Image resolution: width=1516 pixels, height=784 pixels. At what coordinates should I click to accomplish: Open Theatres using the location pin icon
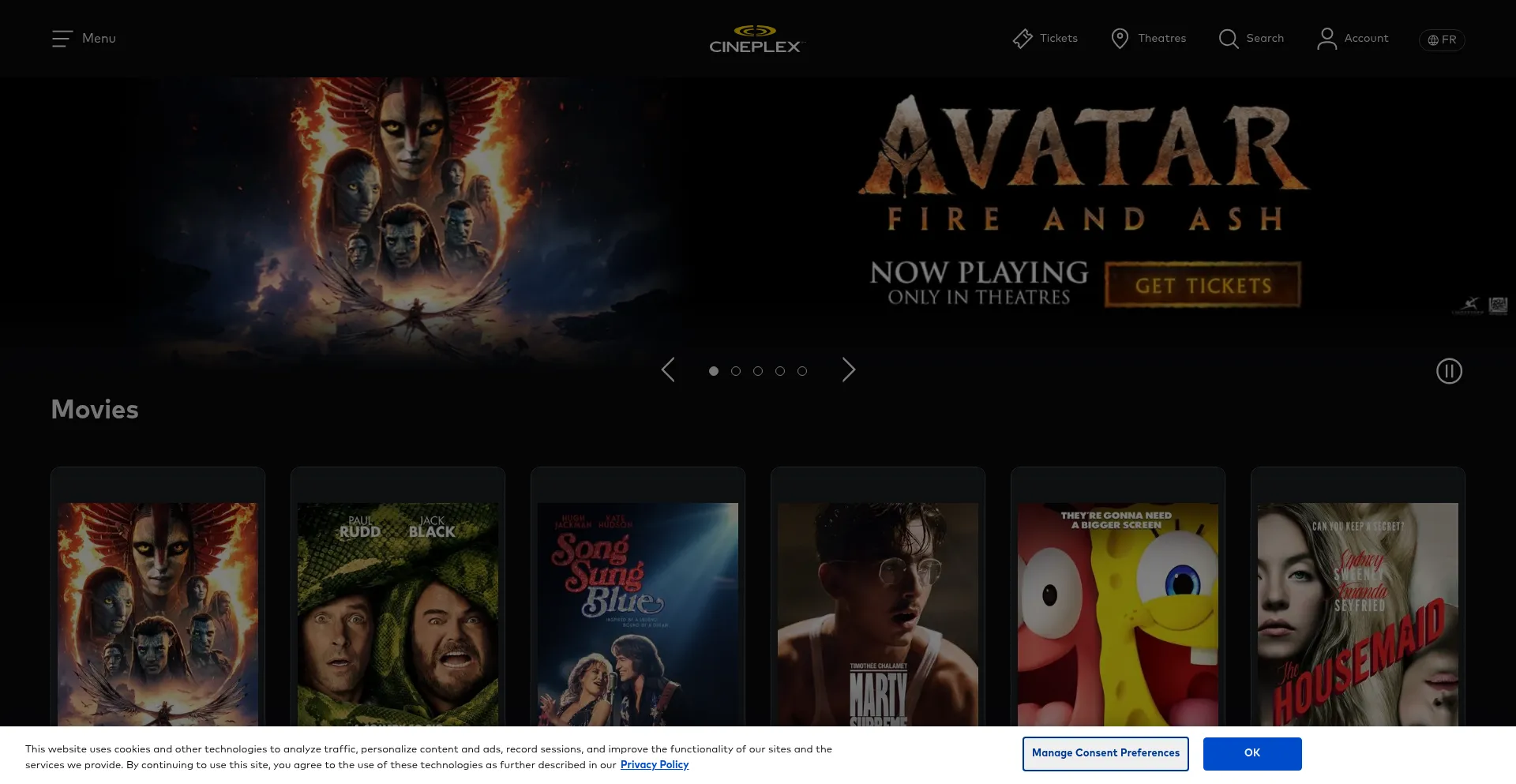[1119, 38]
